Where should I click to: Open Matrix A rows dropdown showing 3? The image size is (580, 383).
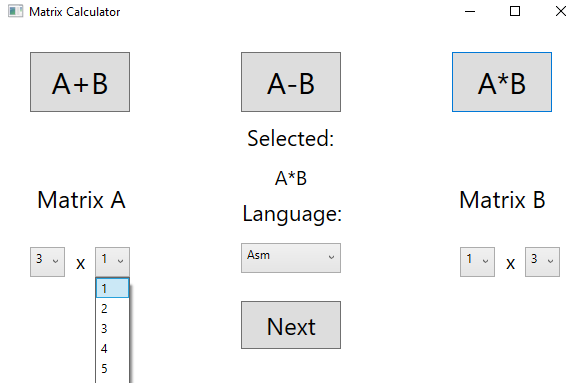click(47, 262)
